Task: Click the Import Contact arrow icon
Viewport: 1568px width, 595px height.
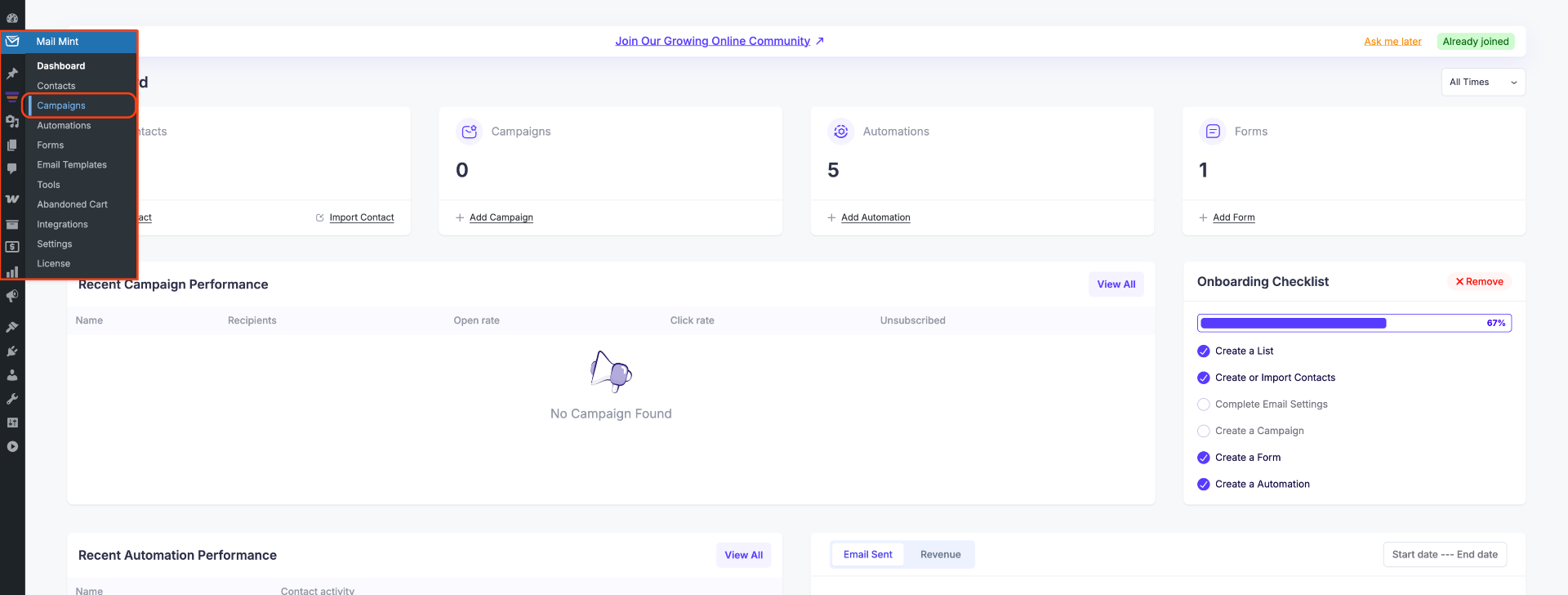Action: pos(320,217)
